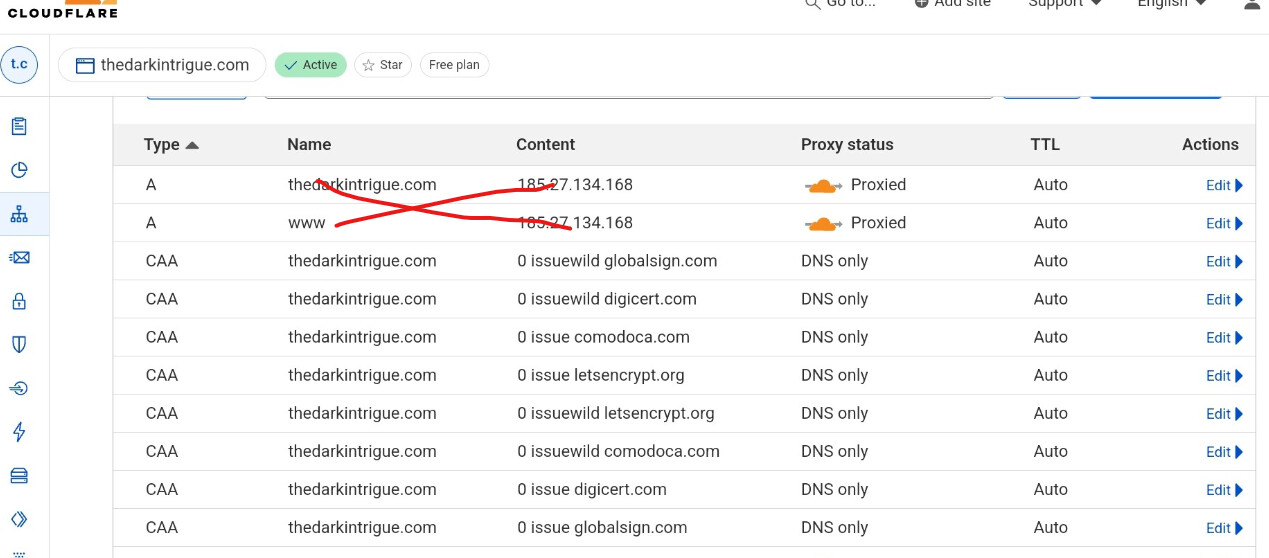Edit the issue digicert.com CAA record

click(1224, 489)
